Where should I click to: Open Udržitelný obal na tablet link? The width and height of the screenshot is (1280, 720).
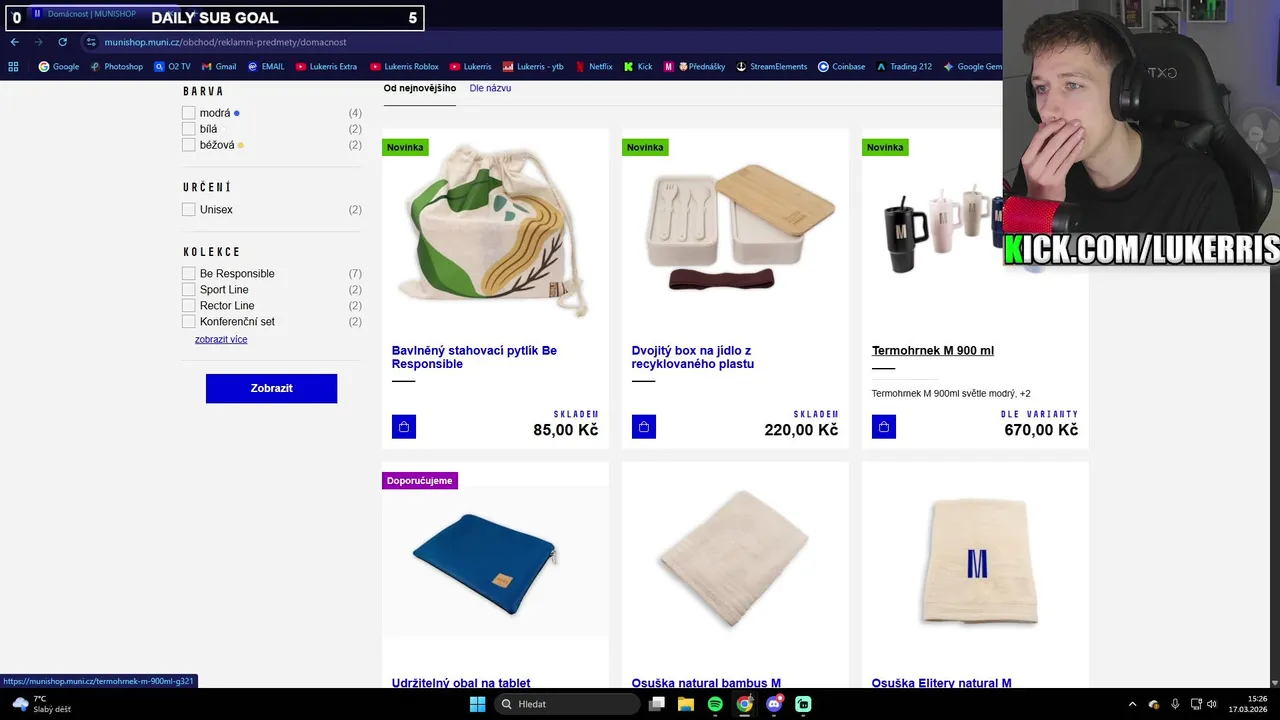click(461, 683)
